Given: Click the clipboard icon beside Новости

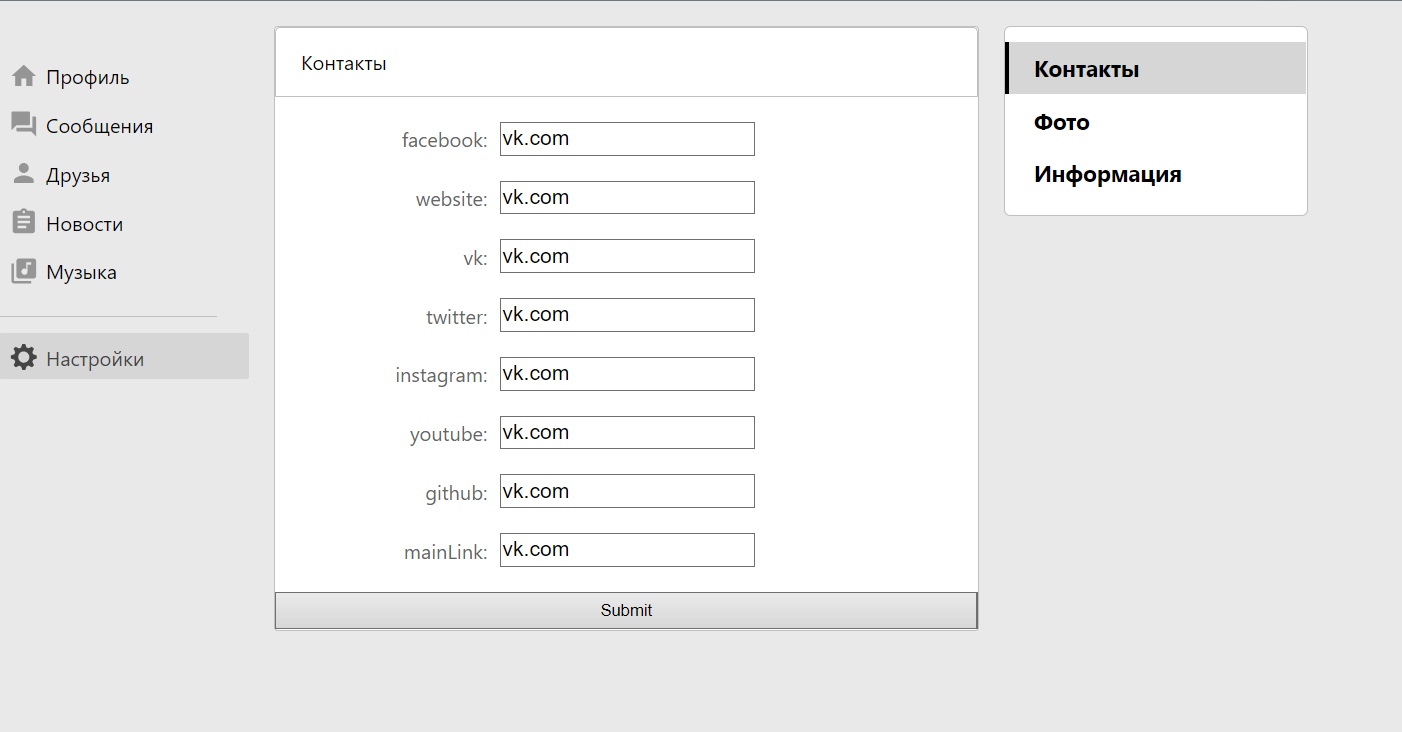Looking at the screenshot, I should (24, 222).
